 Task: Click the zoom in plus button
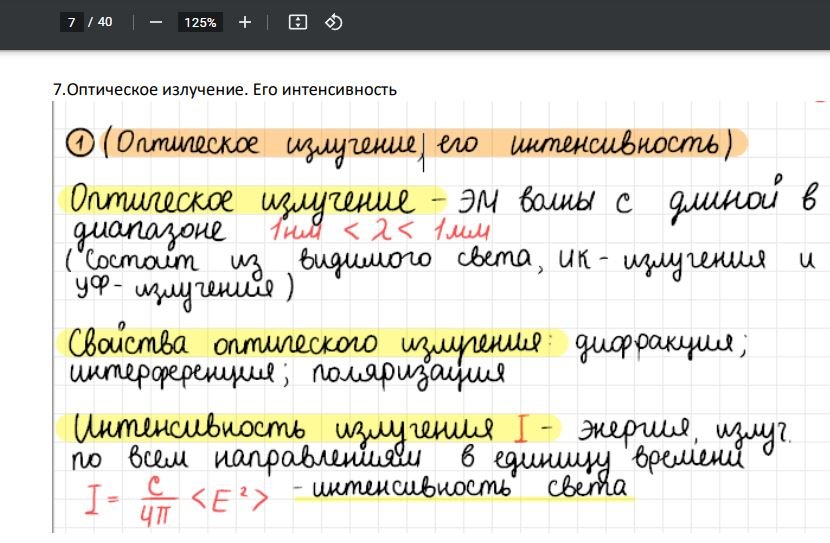pos(245,22)
